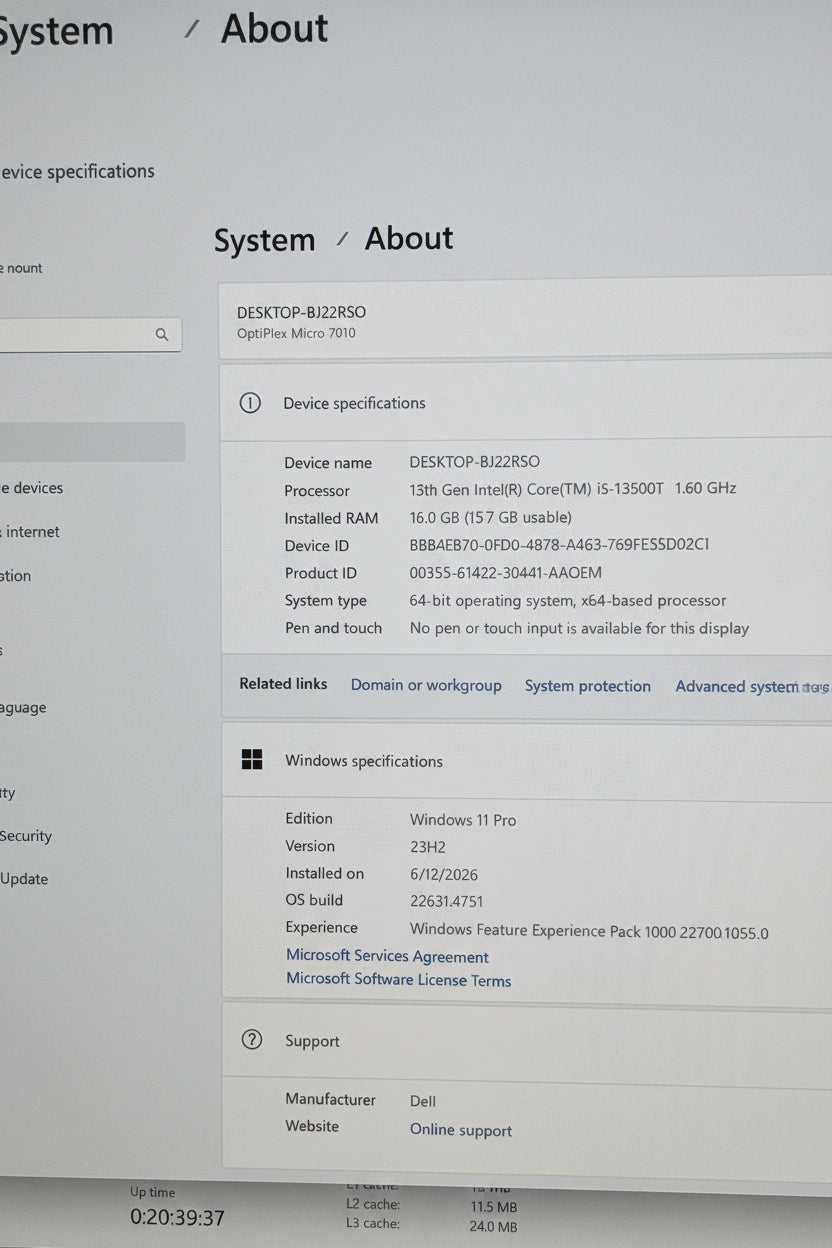Open the devices item in sidebar

(x=32, y=488)
